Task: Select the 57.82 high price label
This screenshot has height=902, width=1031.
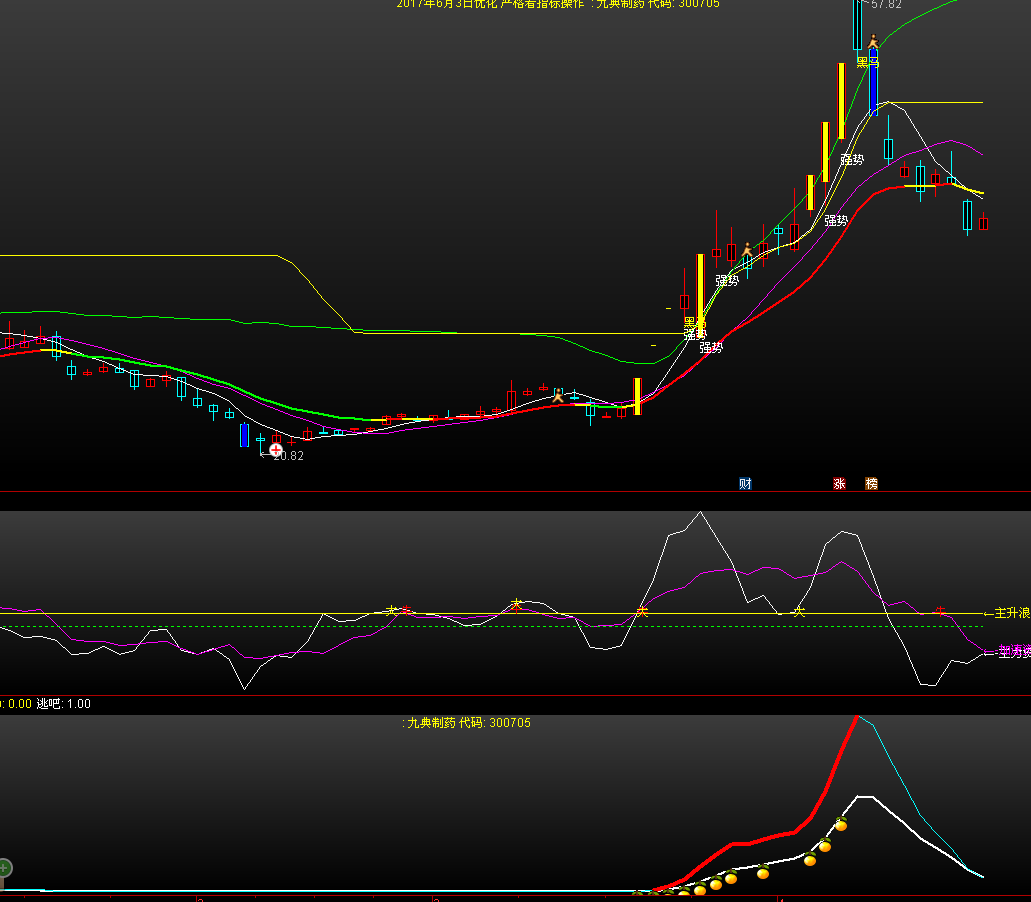Action: 886,5
